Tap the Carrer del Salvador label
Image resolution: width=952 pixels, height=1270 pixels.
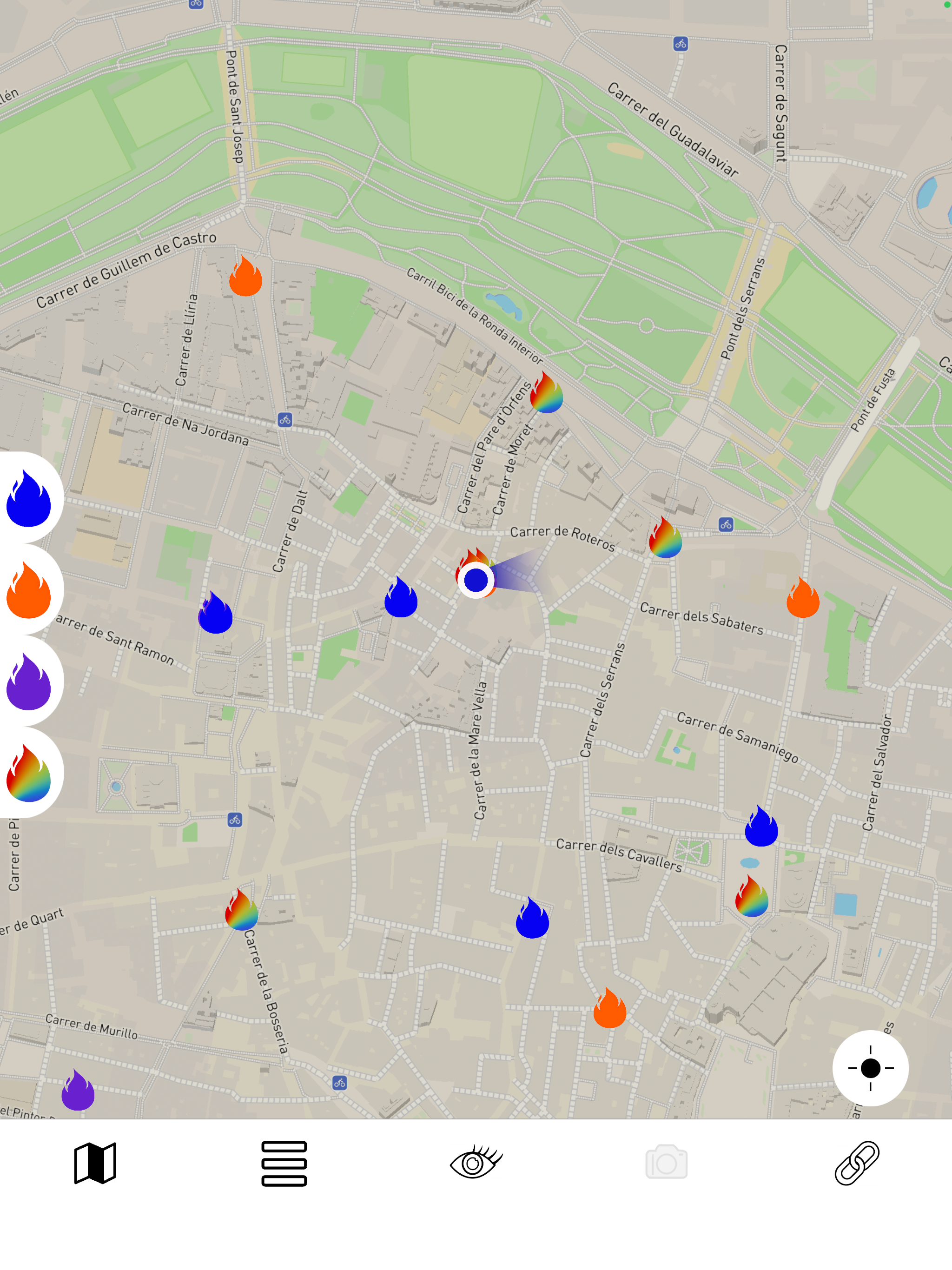[x=877, y=772]
